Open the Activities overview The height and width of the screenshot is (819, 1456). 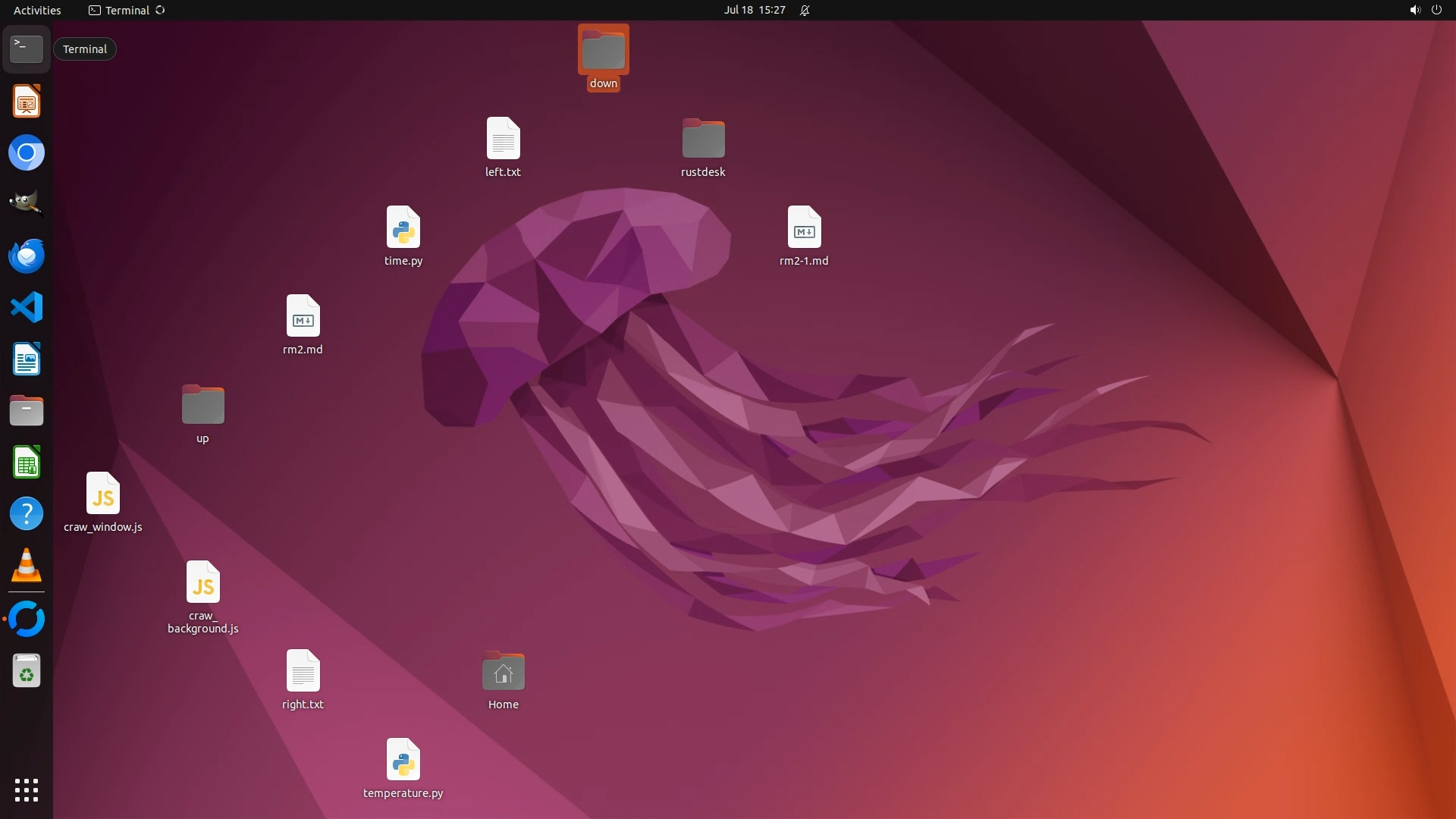[37, 10]
